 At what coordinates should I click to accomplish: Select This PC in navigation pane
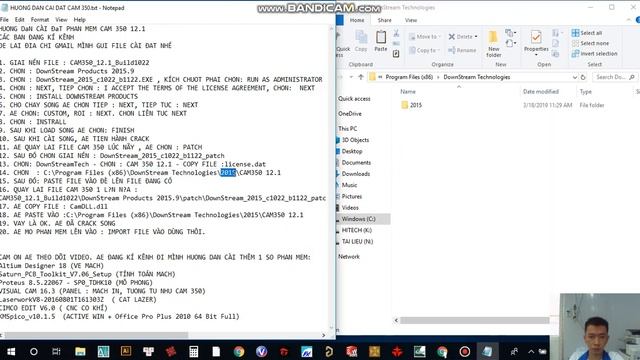click(347, 129)
